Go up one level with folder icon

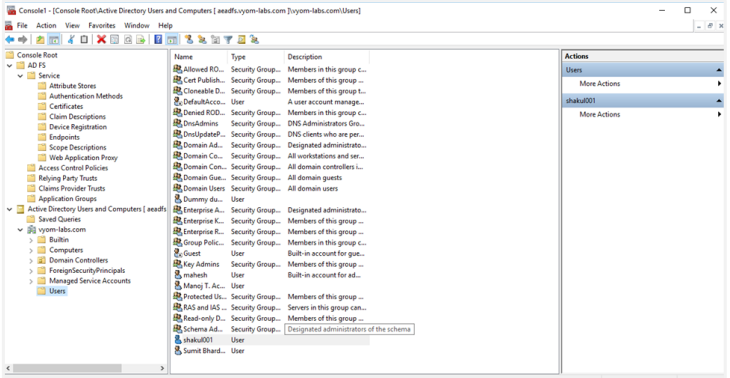coord(41,40)
